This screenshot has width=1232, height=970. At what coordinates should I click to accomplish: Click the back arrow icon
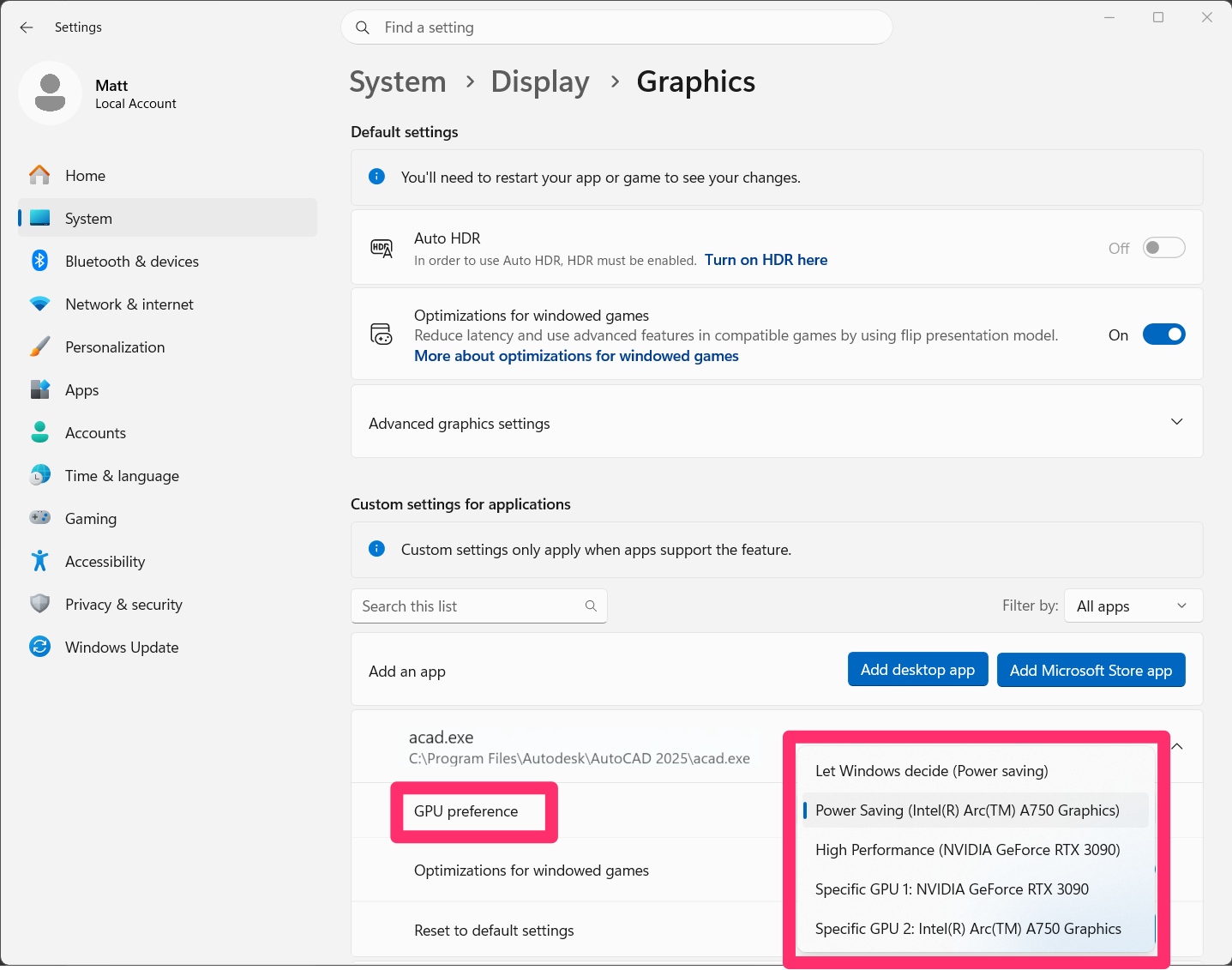[x=27, y=27]
